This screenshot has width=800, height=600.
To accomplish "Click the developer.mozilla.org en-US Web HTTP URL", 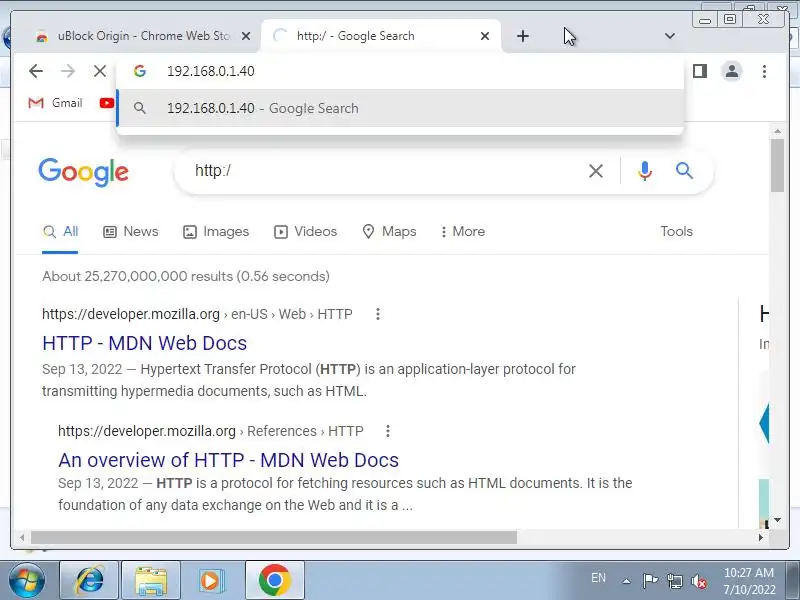I will point(197,314).
